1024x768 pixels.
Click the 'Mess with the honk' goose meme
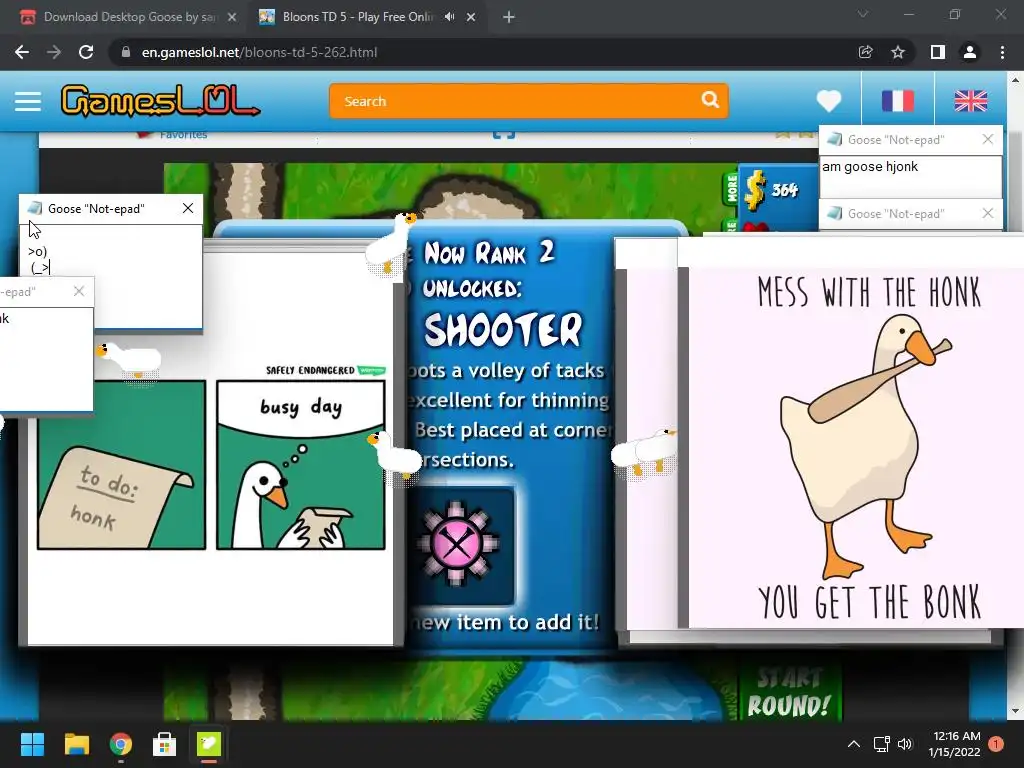coord(856,447)
